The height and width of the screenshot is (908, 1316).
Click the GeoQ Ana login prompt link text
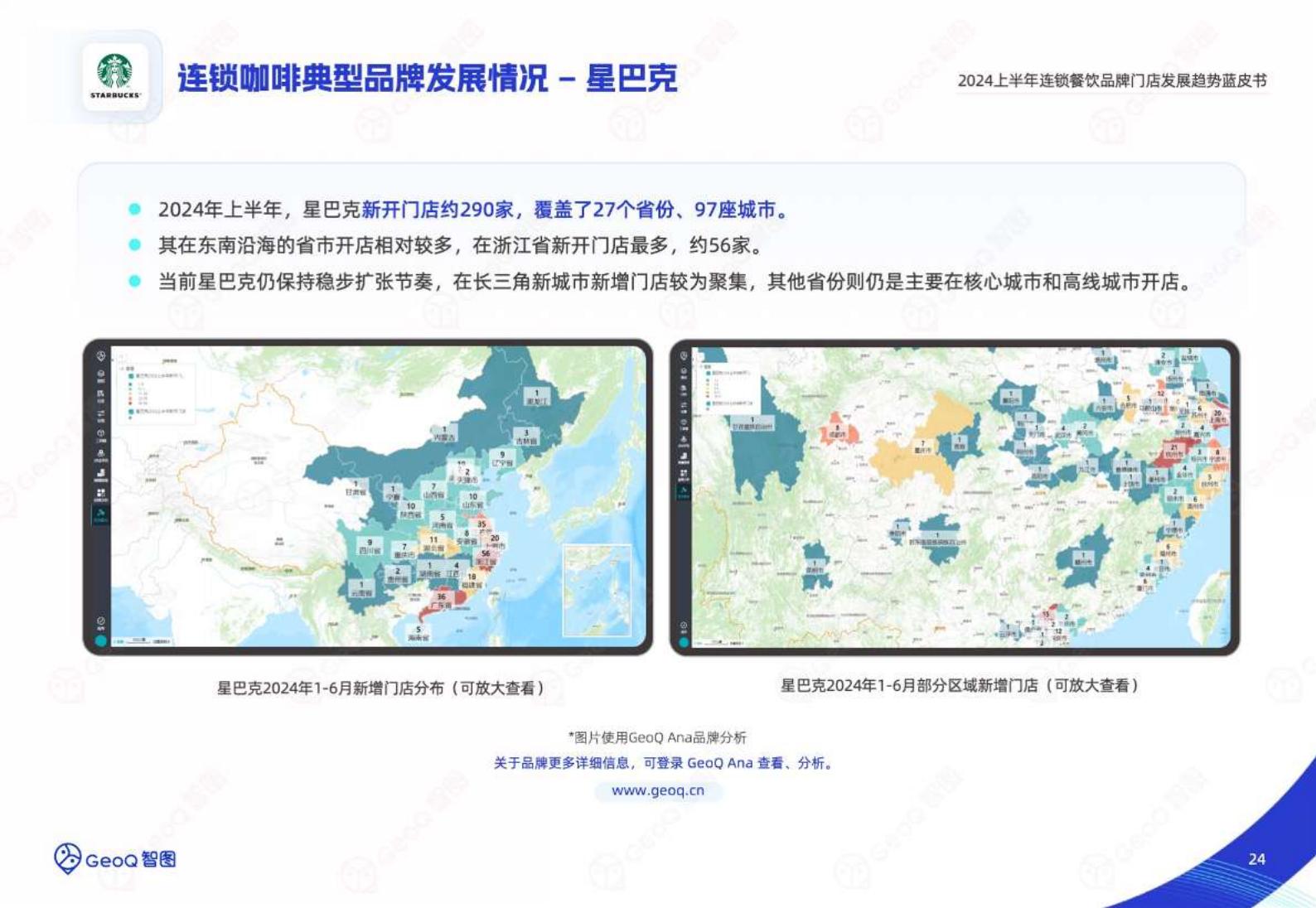tap(665, 763)
